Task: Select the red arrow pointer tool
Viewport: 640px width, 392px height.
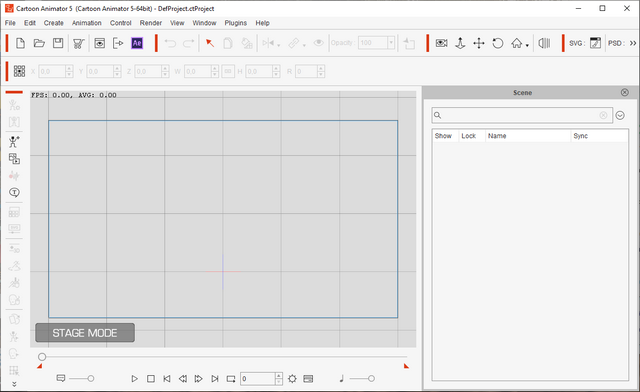Action: tap(210, 43)
